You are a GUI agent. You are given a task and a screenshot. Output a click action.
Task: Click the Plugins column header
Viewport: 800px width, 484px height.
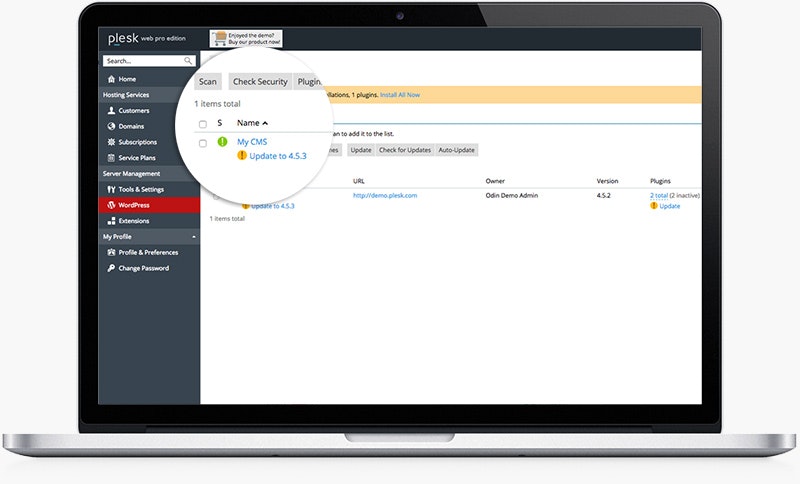coord(660,181)
